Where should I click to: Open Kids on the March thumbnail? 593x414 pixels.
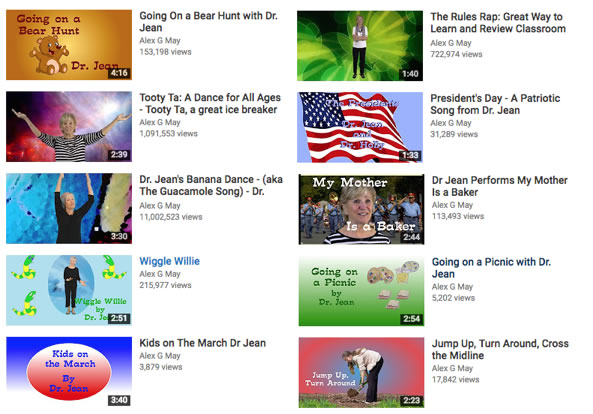[x=69, y=372]
